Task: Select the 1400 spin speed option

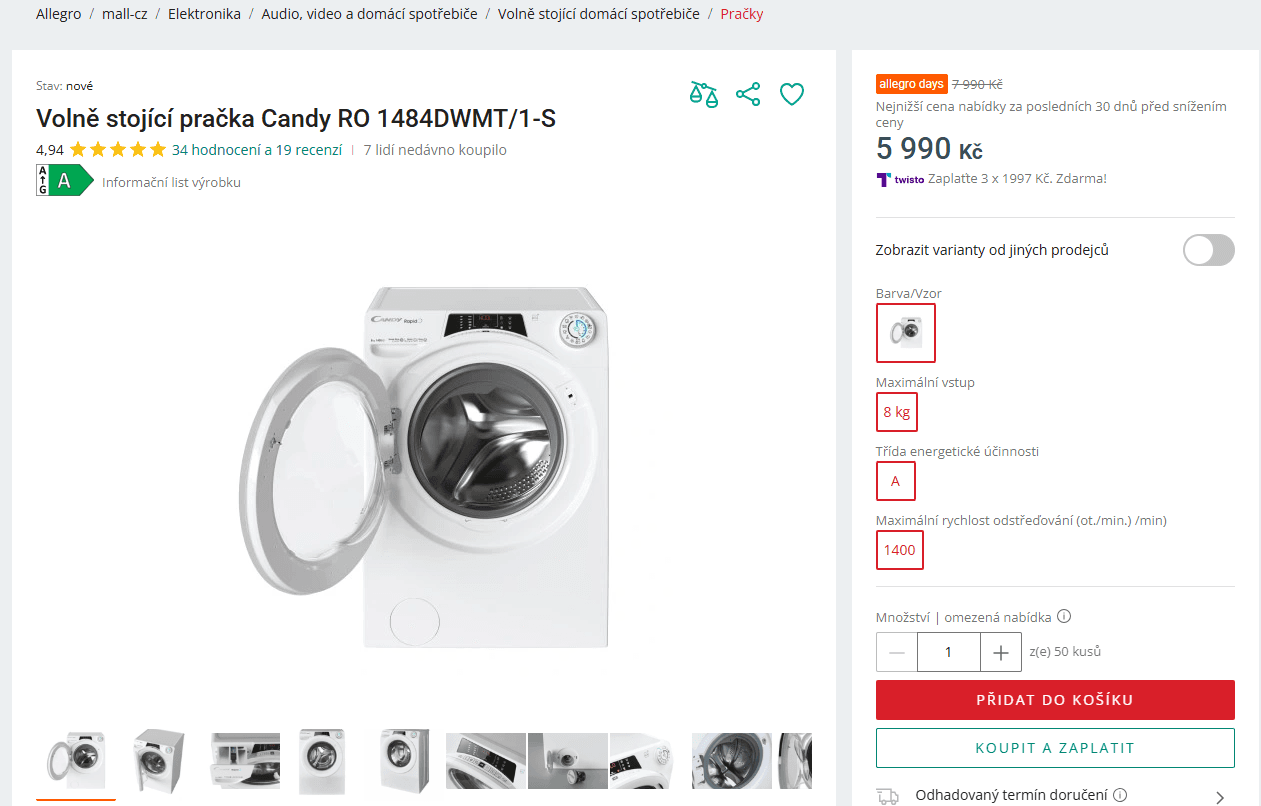Action: click(x=899, y=550)
